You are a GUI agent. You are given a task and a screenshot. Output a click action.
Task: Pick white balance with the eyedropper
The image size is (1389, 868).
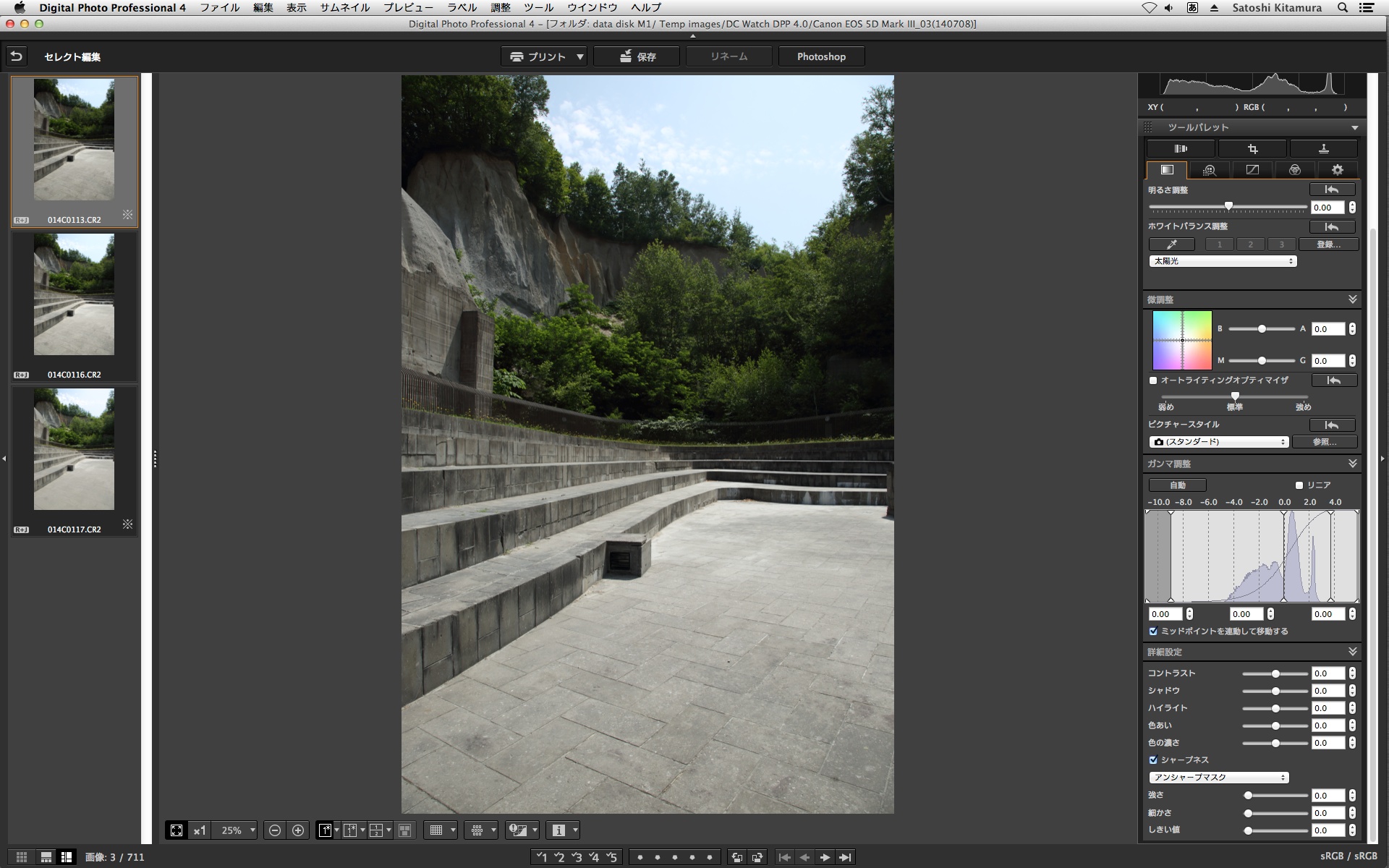[x=1171, y=244]
